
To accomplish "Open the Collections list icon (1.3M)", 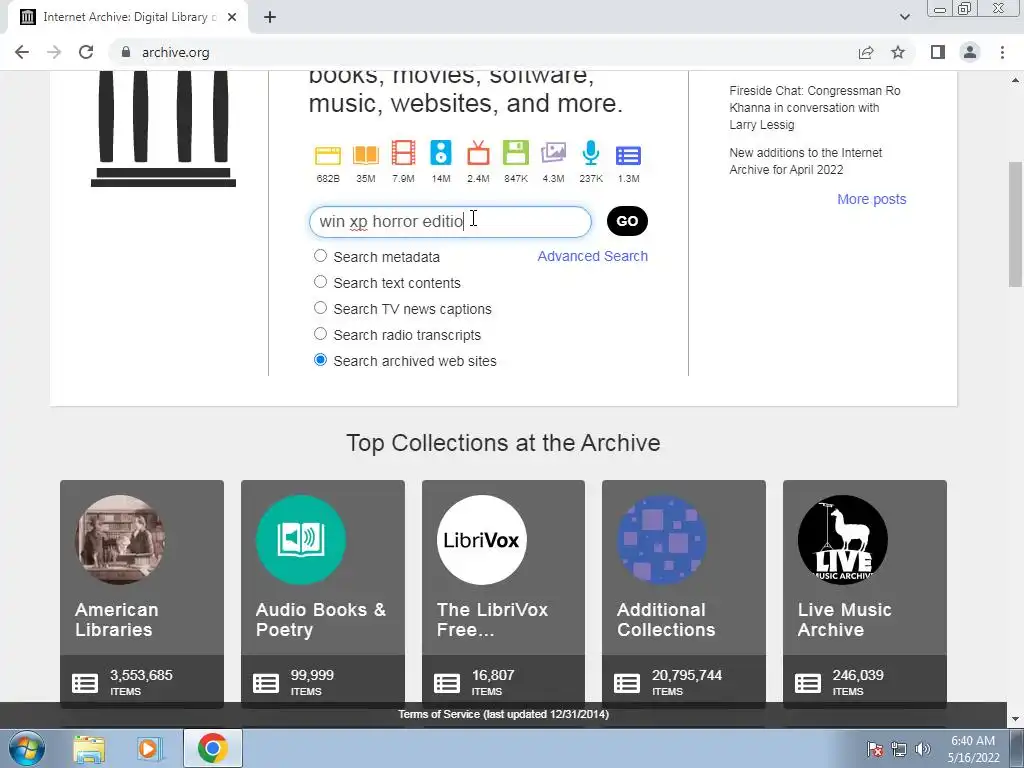I will [628, 155].
